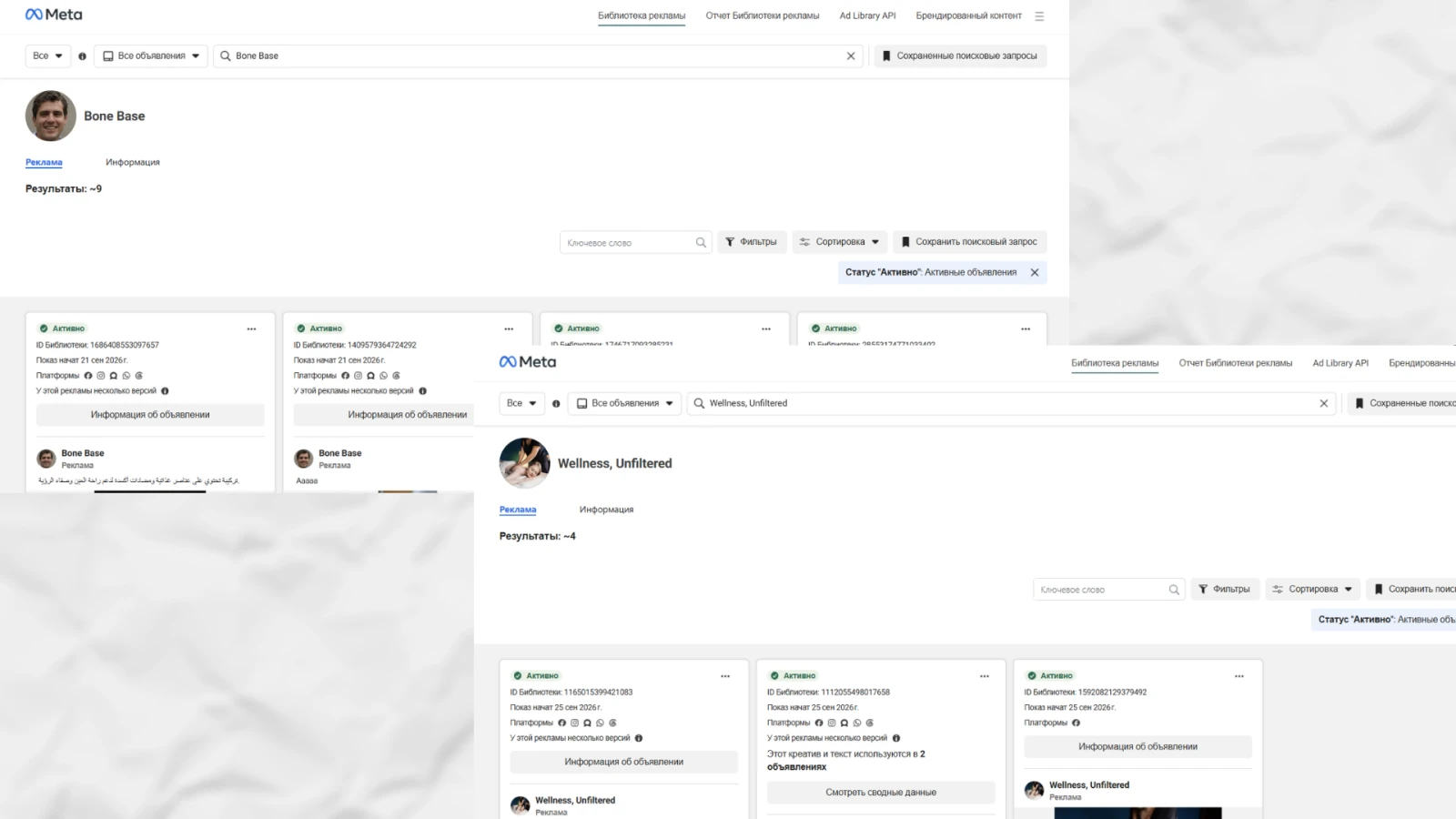Click Facebook platform icon in ad 1686408553097657
The image size is (1456, 819).
pyautogui.click(x=88, y=376)
